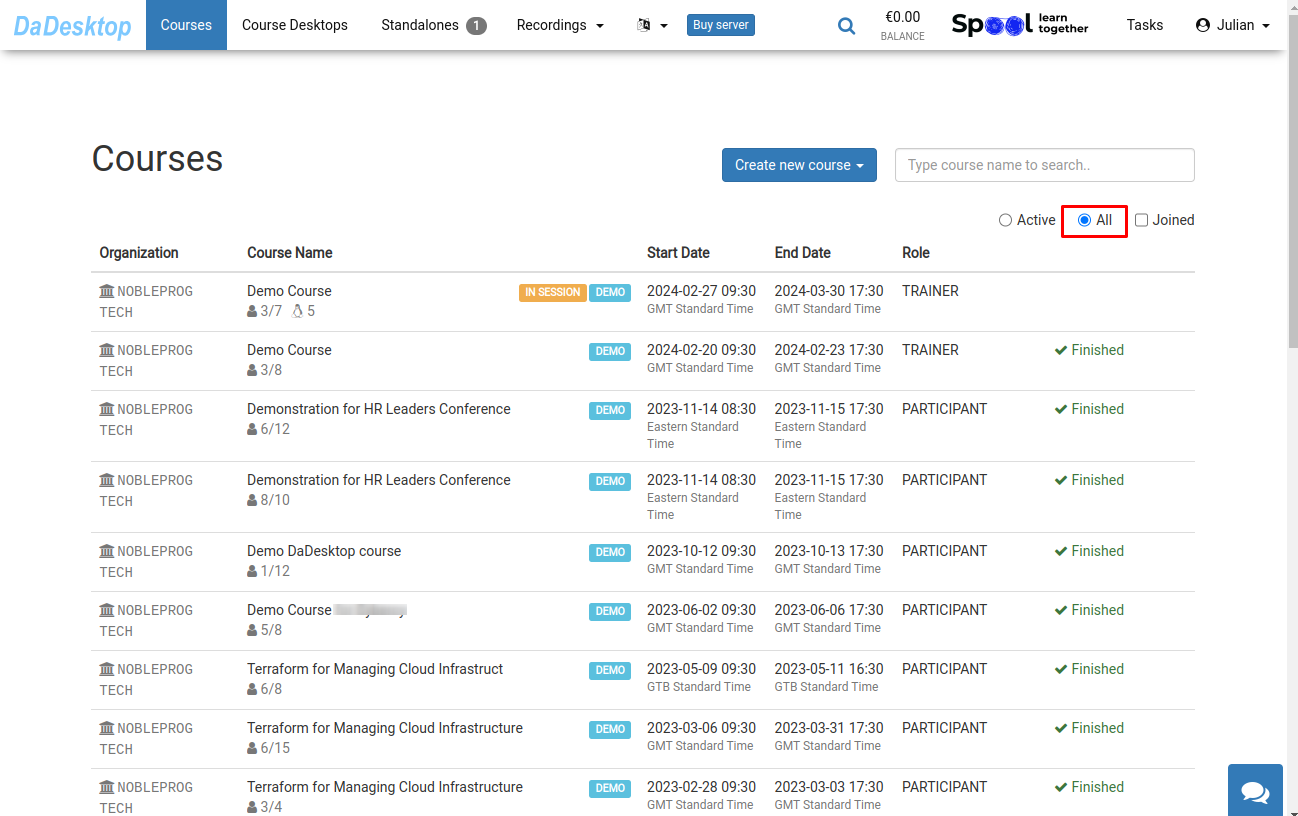The image size is (1298, 816).
Task: Open the Create new course dropdown
Action: tap(799, 165)
